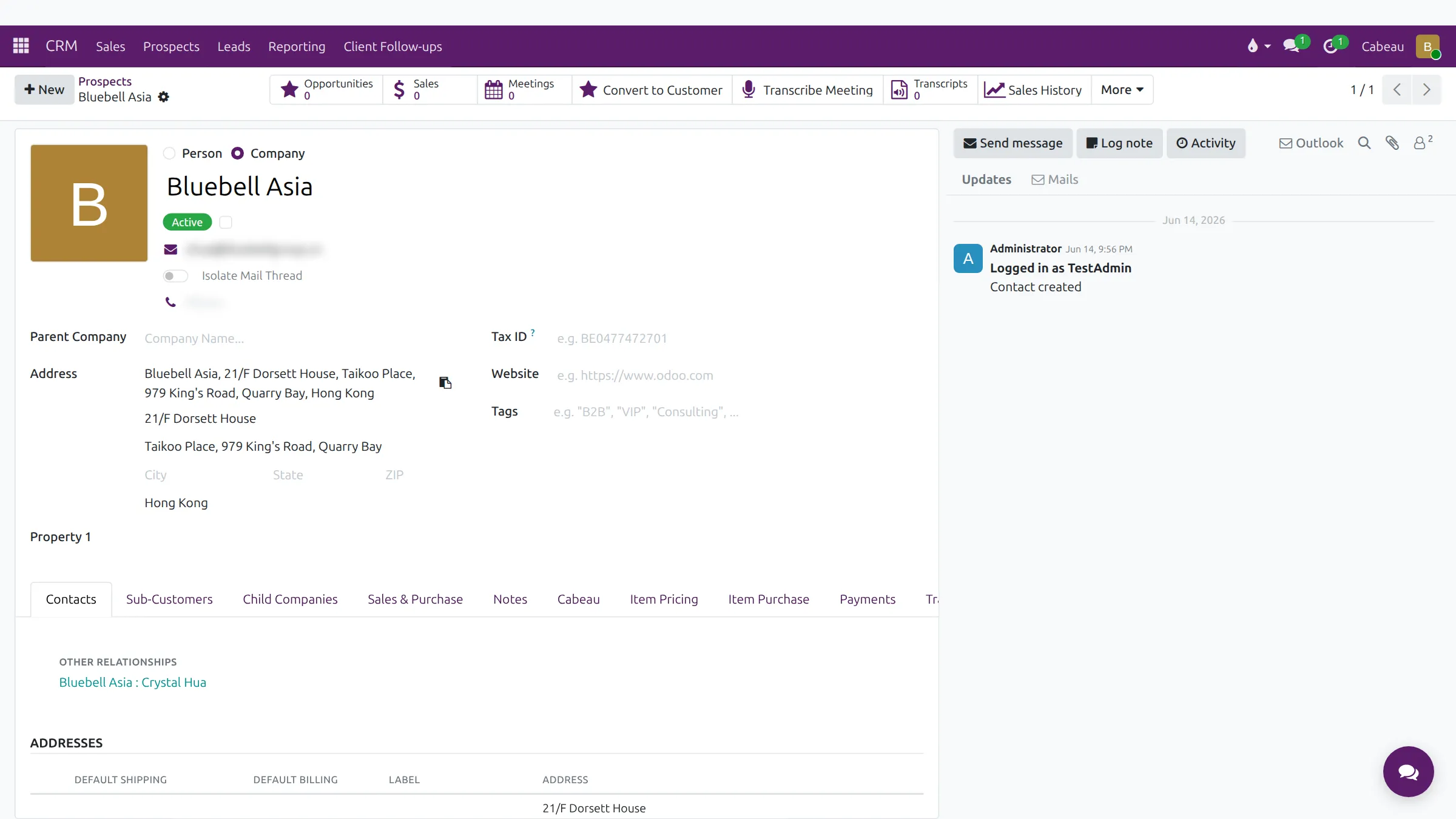This screenshot has width=1456, height=819.
Task: Open the Transcripts document stat button
Action: (930, 90)
